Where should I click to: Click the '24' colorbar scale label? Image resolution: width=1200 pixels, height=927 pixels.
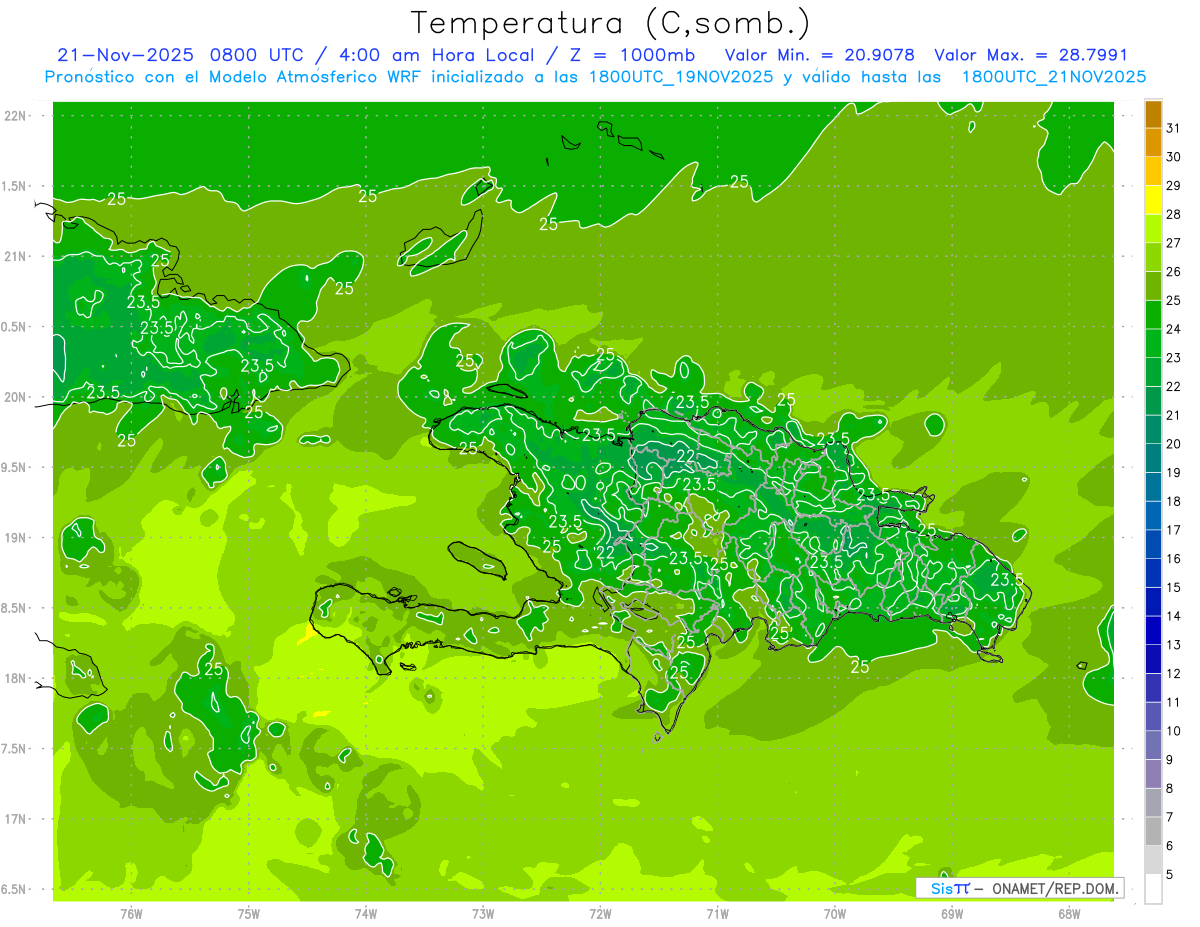tap(1173, 329)
